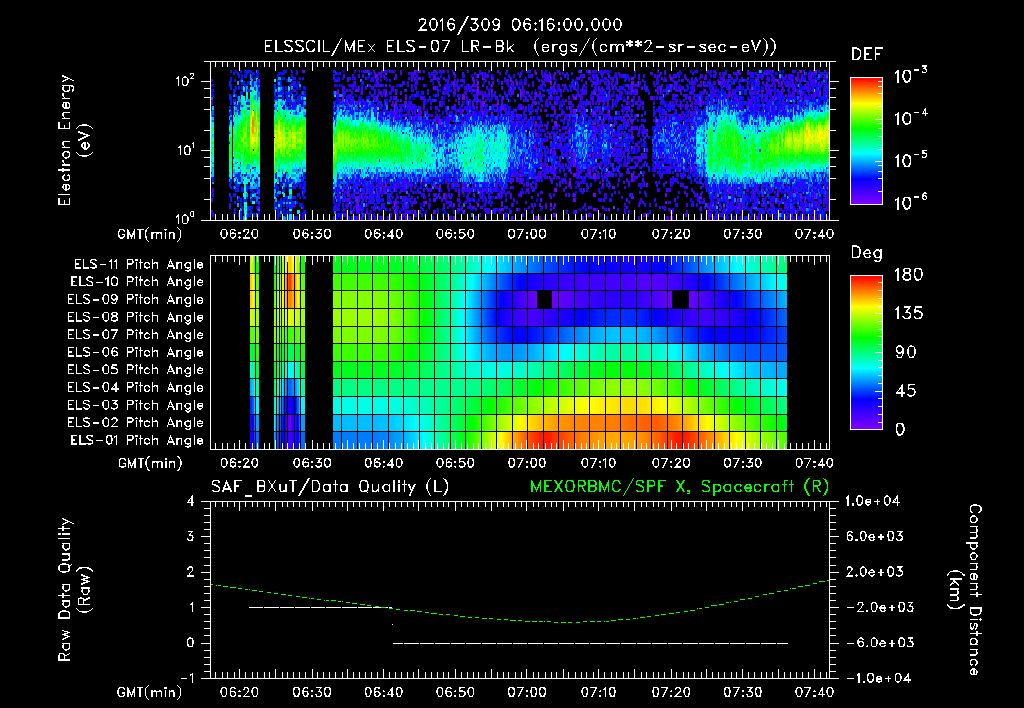Select the ELS-04 Pitch Angle row label

pyautogui.click(x=136, y=387)
